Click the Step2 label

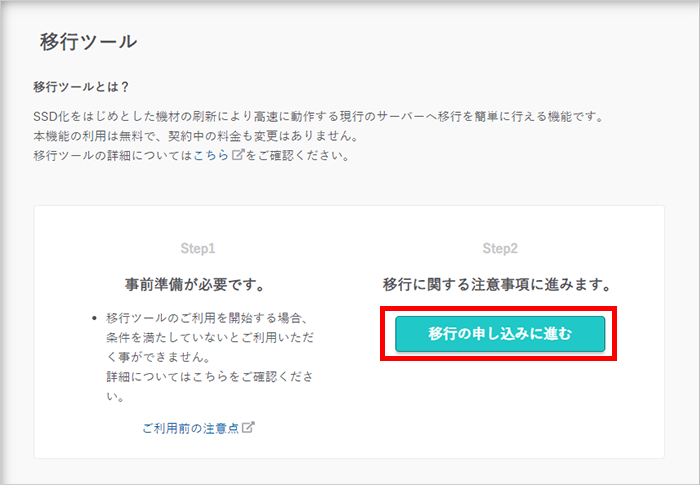pyautogui.click(x=500, y=248)
